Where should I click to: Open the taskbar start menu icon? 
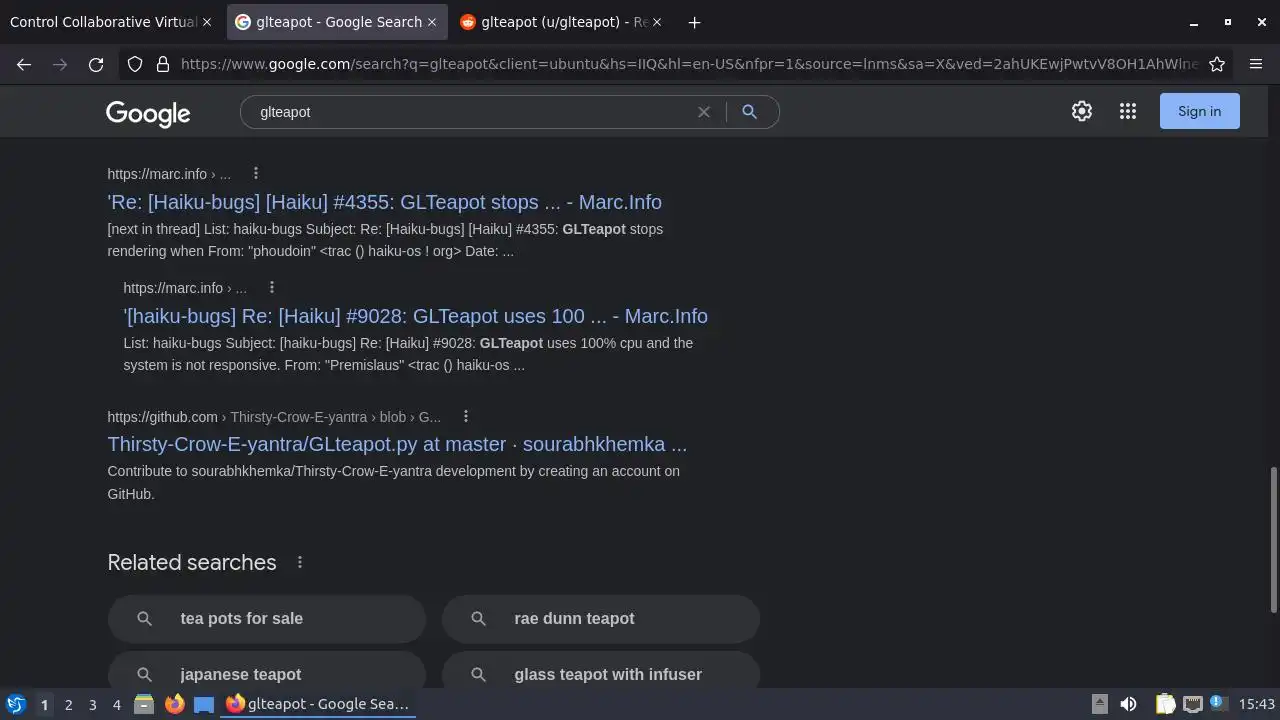tap(15, 704)
